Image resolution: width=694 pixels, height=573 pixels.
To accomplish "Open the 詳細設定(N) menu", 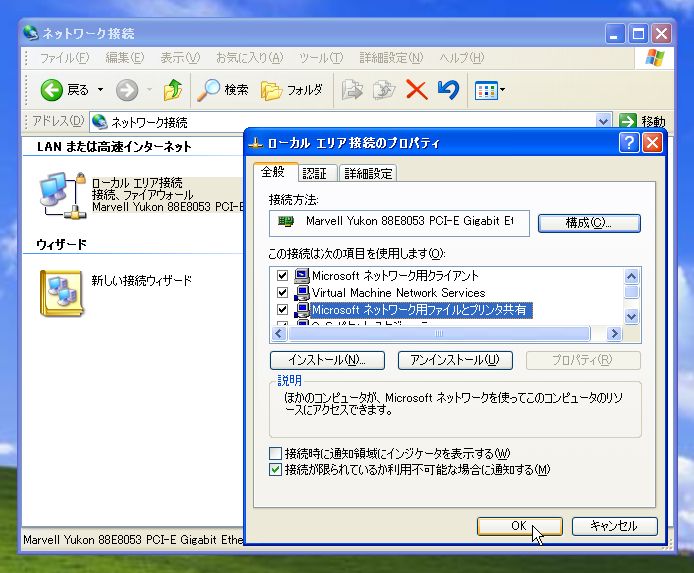I will click(391, 58).
